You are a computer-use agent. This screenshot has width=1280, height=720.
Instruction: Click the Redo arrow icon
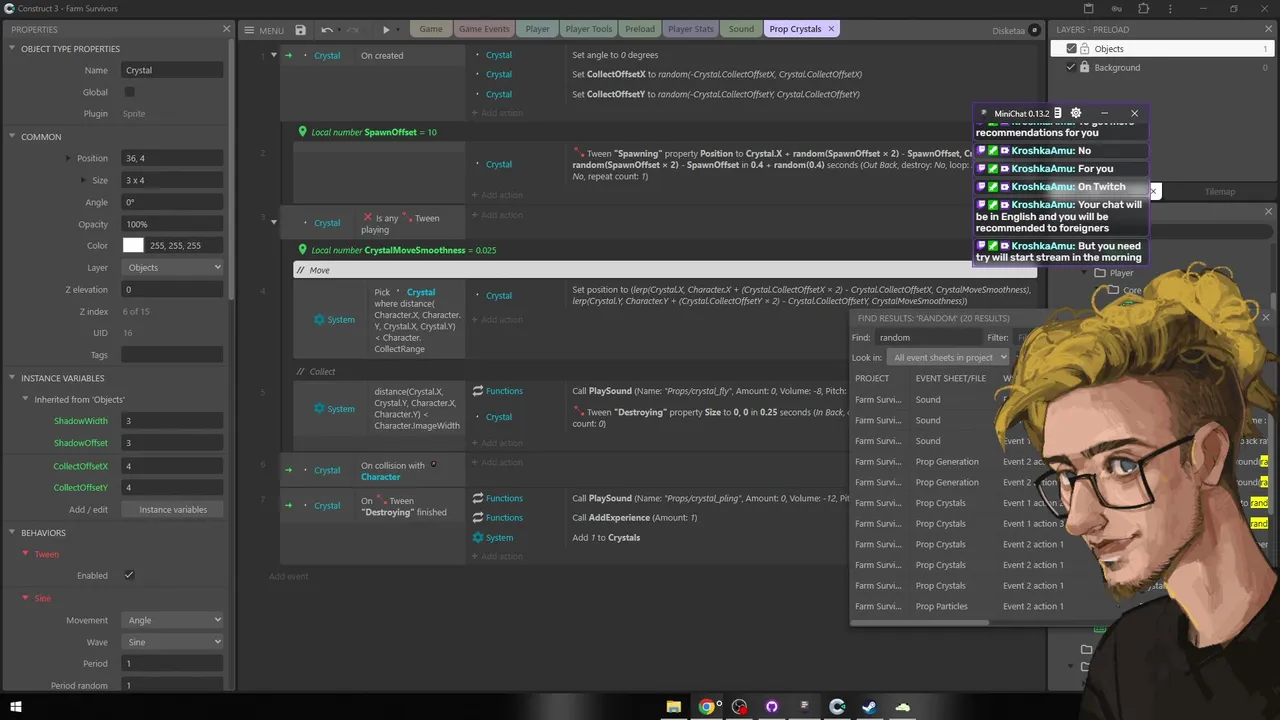pyautogui.click(x=355, y=30)
